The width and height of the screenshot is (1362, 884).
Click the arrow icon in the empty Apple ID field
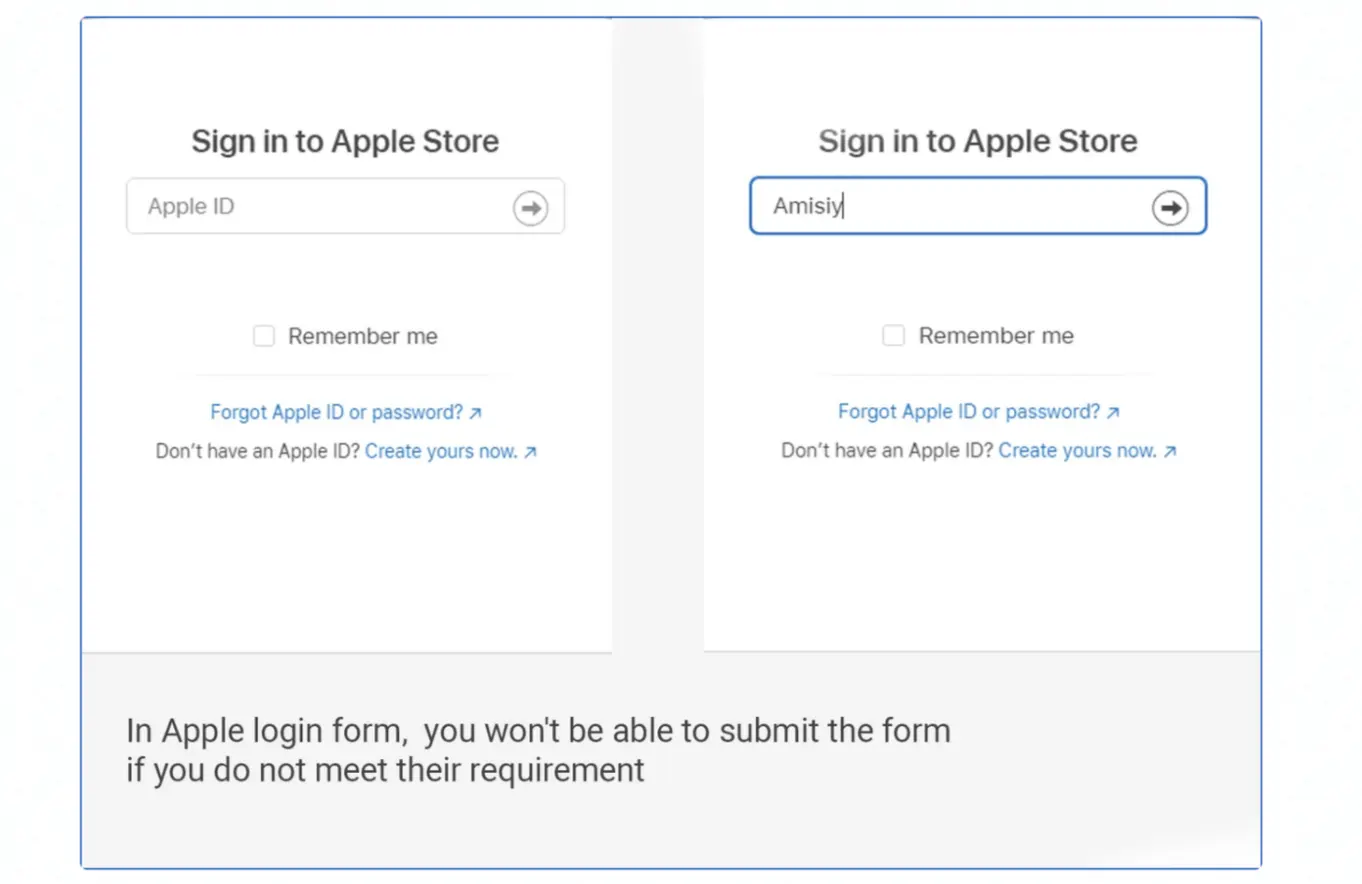coord(530,208)
